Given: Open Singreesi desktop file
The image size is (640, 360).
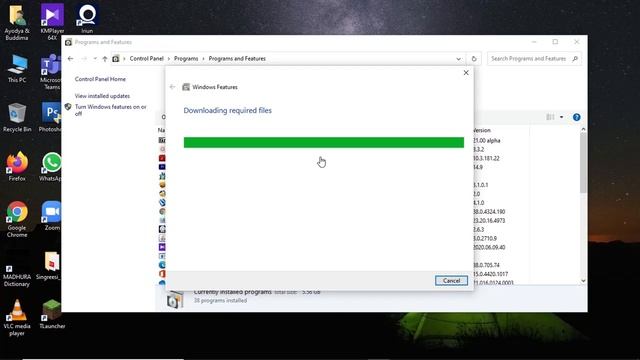Looking at the screenshot, I should (50, 266).
